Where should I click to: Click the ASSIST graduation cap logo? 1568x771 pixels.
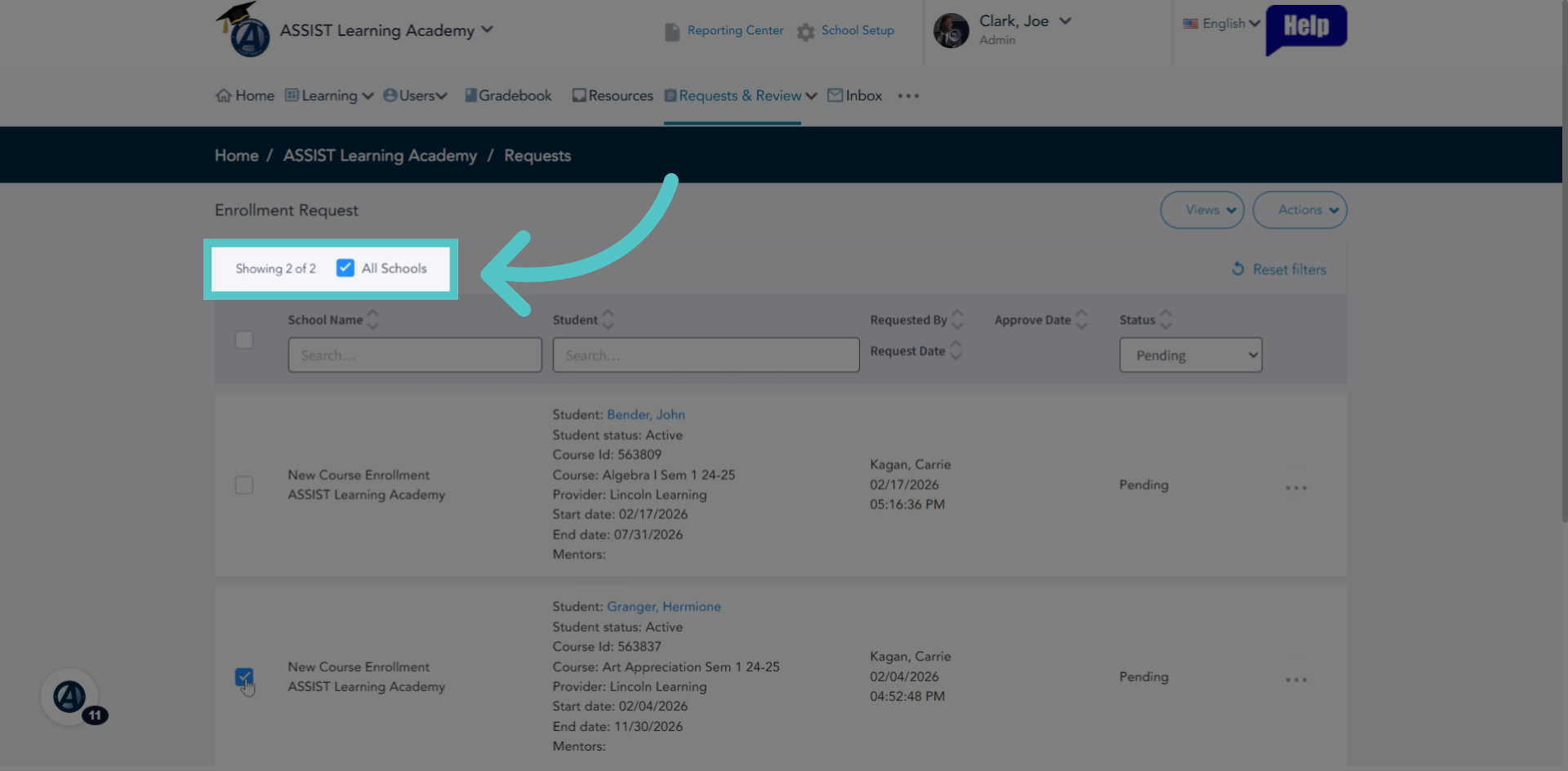coord(243,29)
